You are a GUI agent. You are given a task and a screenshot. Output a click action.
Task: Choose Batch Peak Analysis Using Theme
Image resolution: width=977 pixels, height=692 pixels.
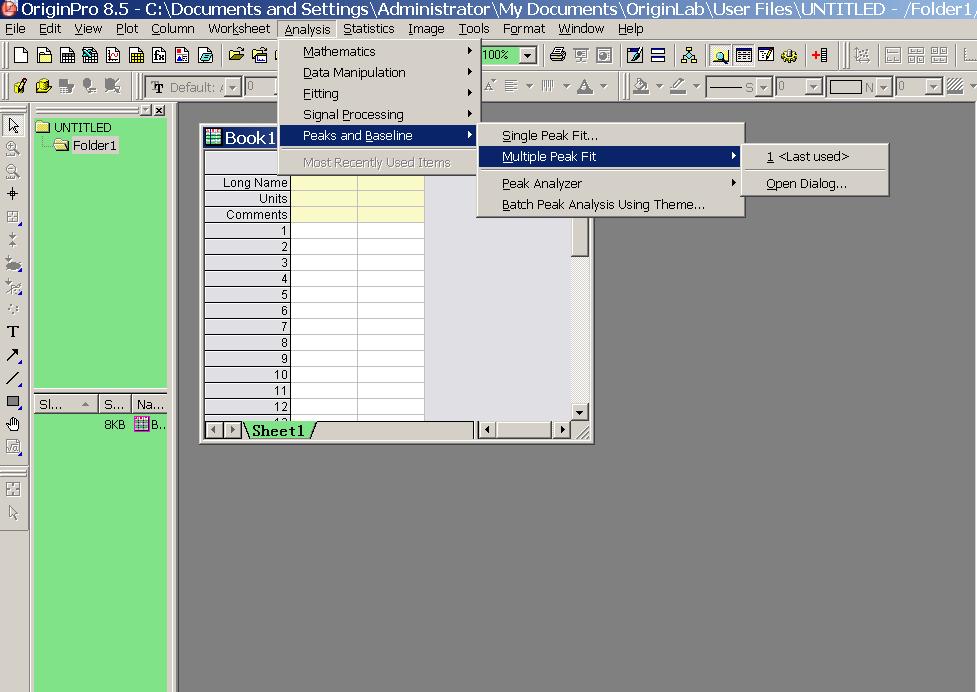point(609,204)
